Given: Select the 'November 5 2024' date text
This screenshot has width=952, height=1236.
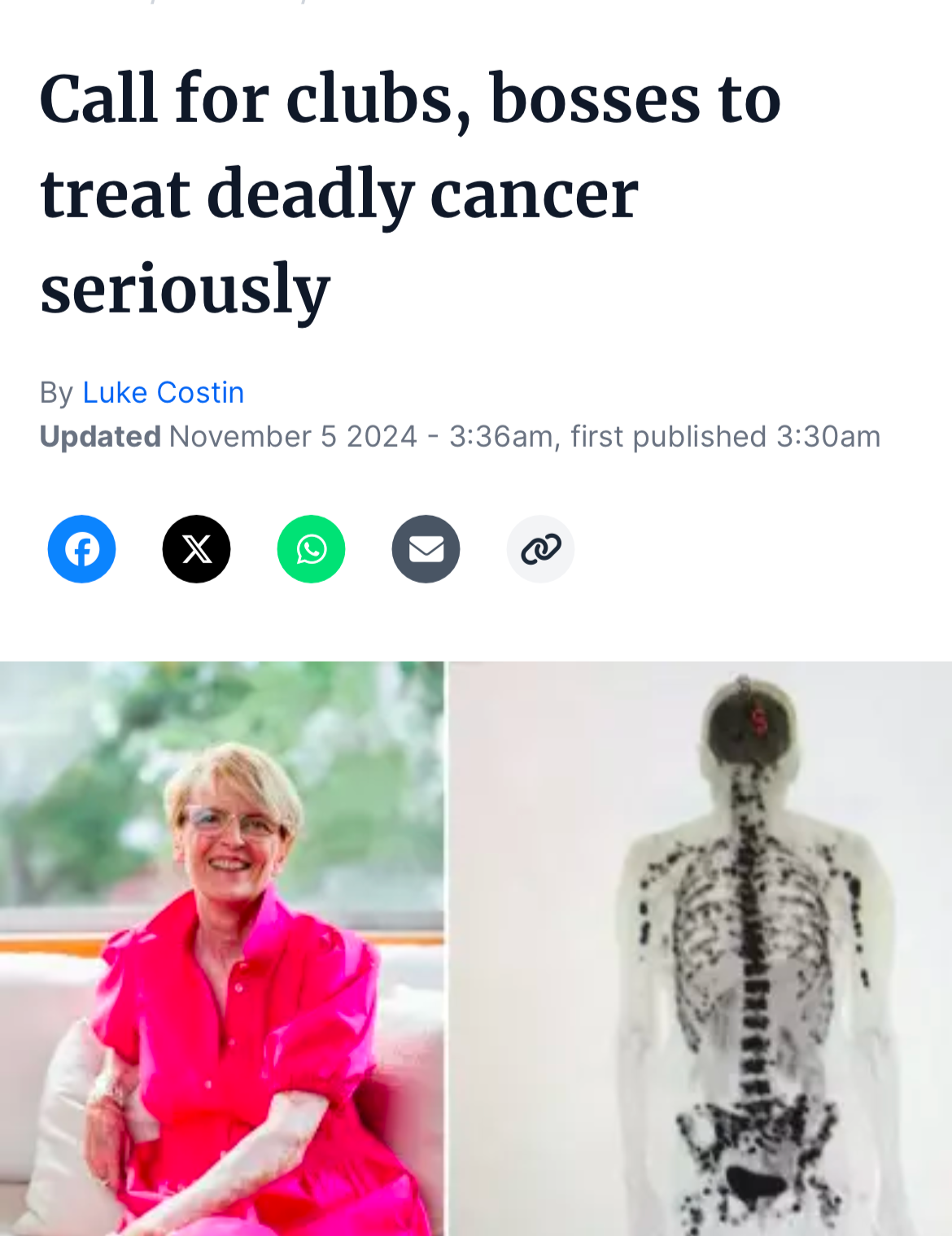Looking at the screenshot, I should pyautogui.click(x=293, y=437).
